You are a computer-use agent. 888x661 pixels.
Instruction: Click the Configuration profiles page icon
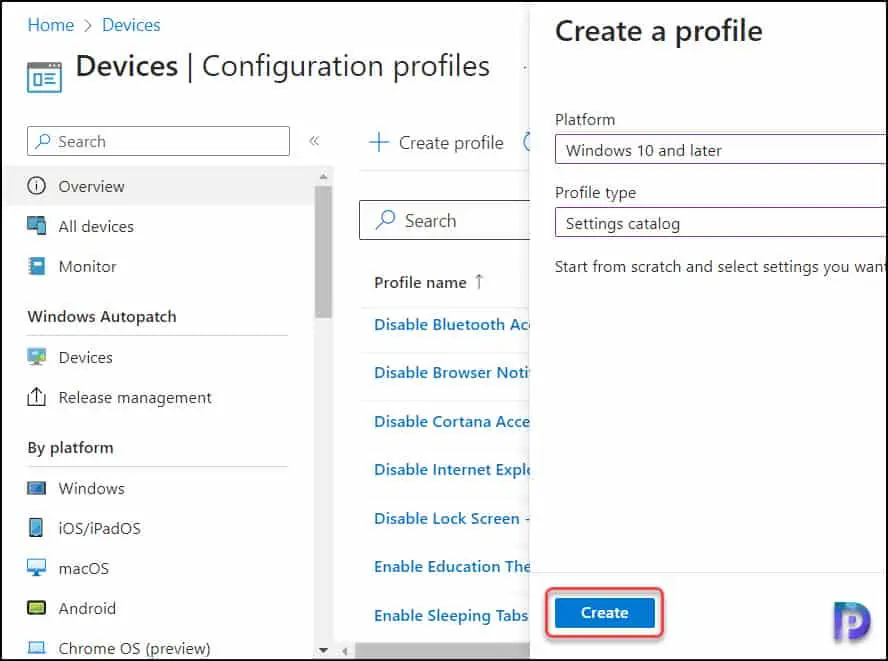(44, 77)
